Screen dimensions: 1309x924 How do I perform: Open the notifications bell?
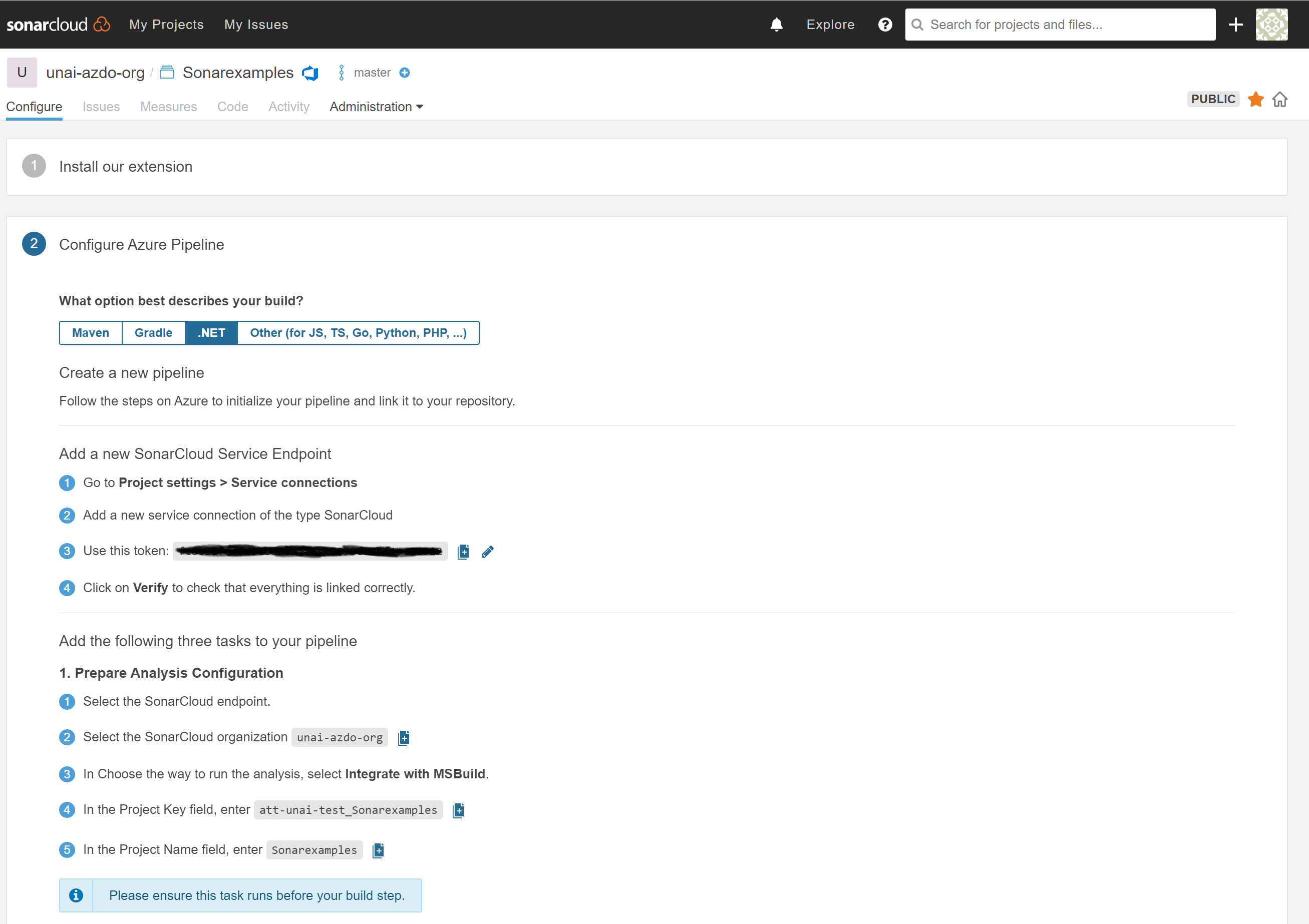(x=776, y=25)
